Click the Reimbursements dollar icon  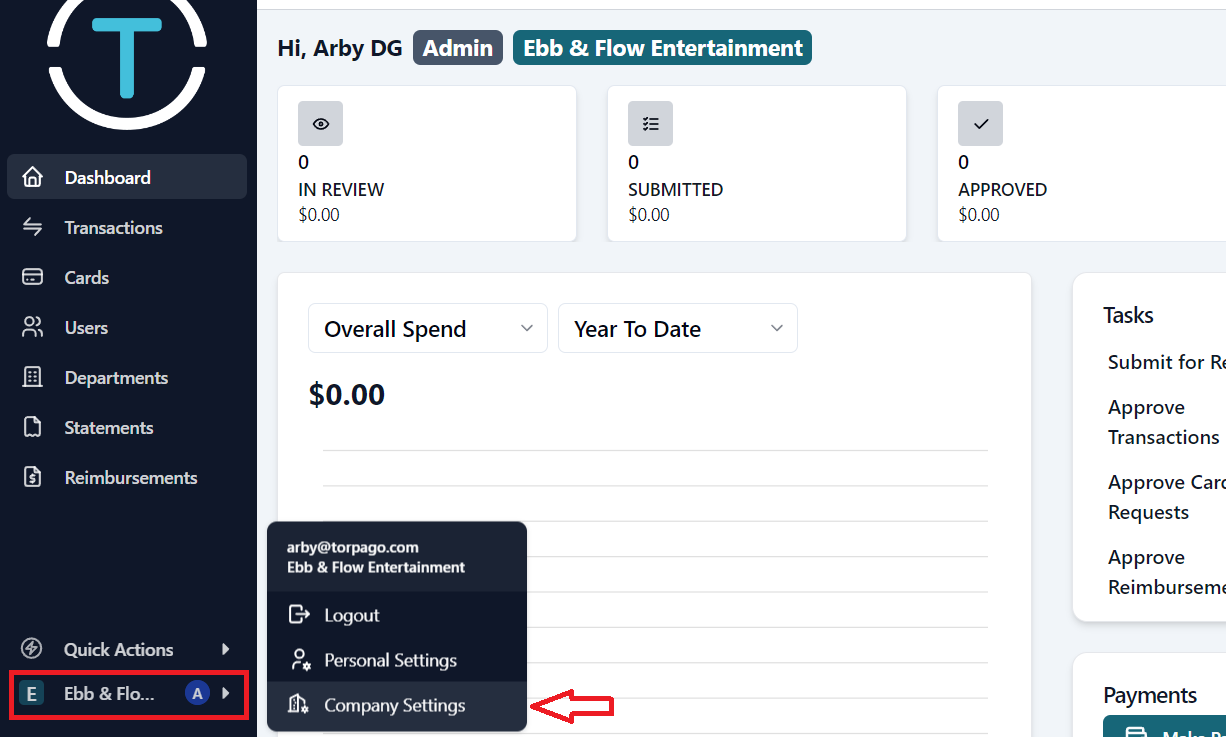33,477
